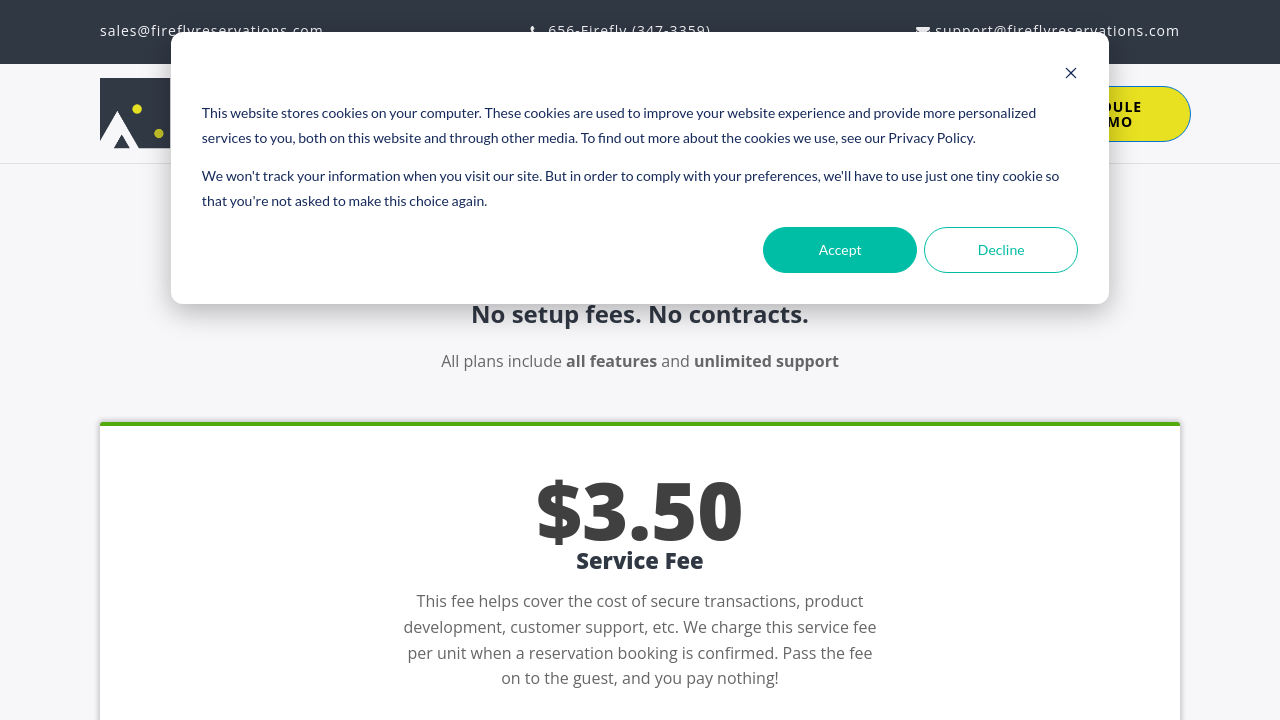
Task: Click the cookie notice's first paragraph
Action: tap(618, 125)
